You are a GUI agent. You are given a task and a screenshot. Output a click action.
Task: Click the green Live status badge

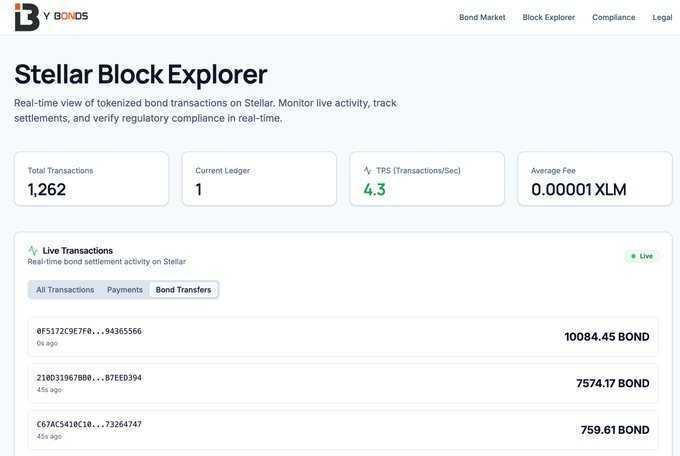642,256
